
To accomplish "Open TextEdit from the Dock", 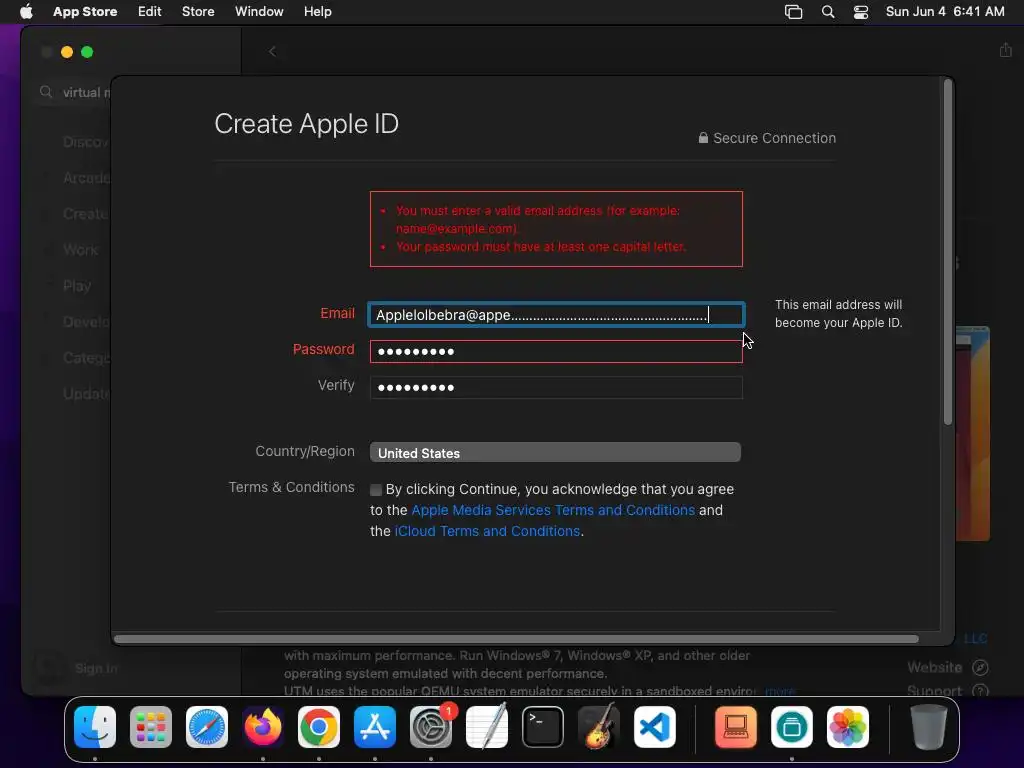I will [487, 727].
